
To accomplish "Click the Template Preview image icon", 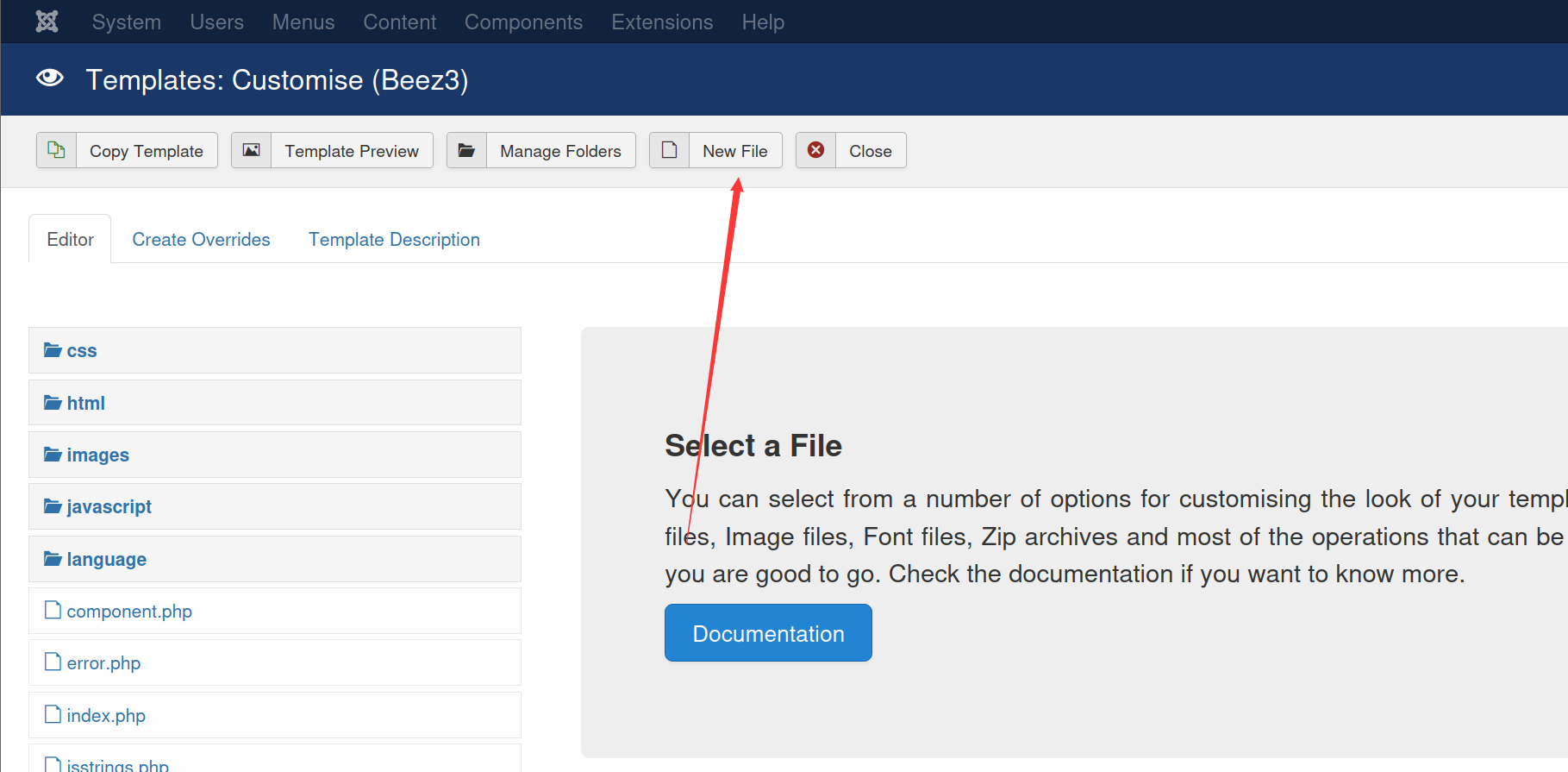I will pos(252,150).
